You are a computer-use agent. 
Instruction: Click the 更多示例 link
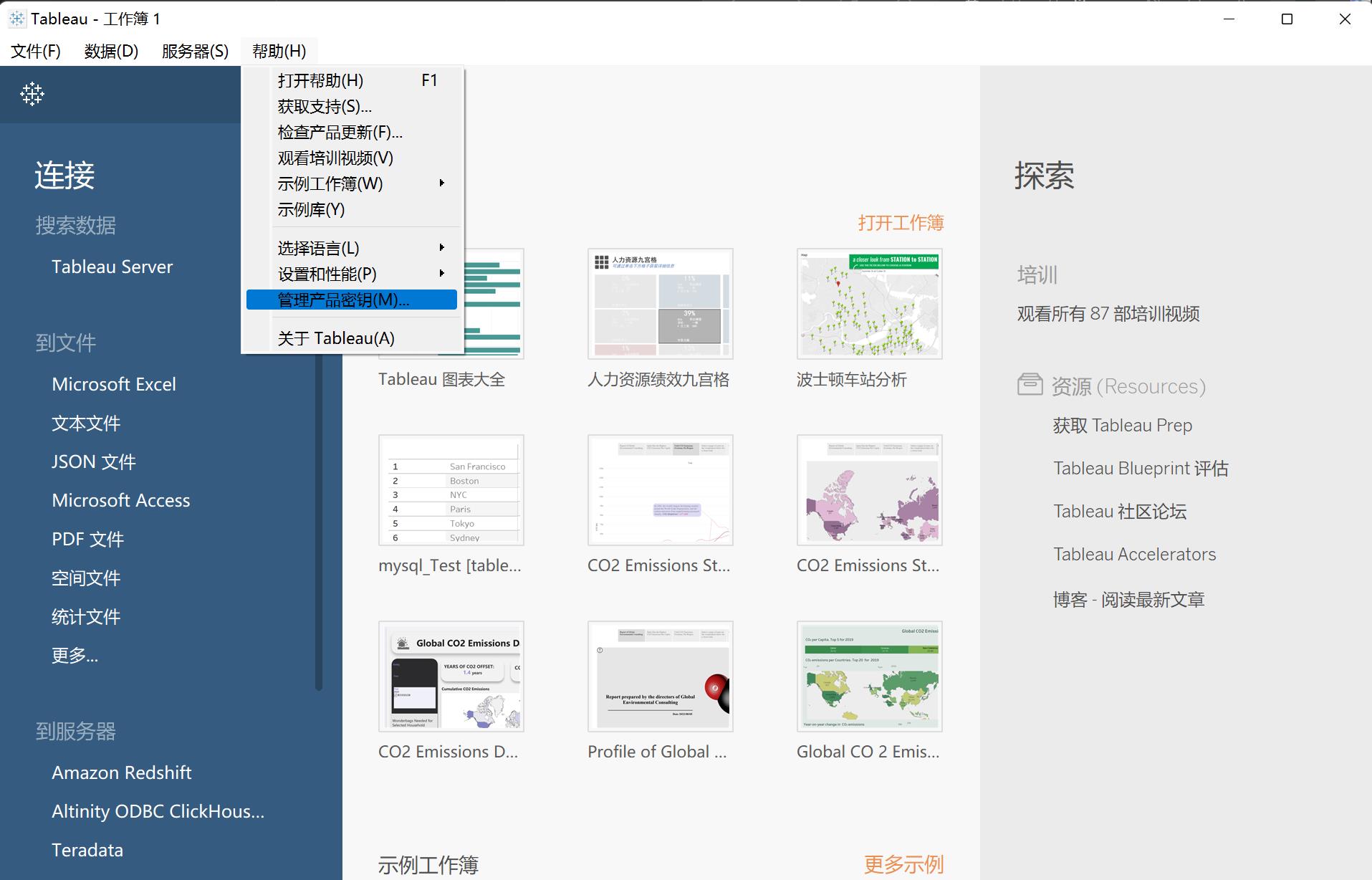pos(904,864)
